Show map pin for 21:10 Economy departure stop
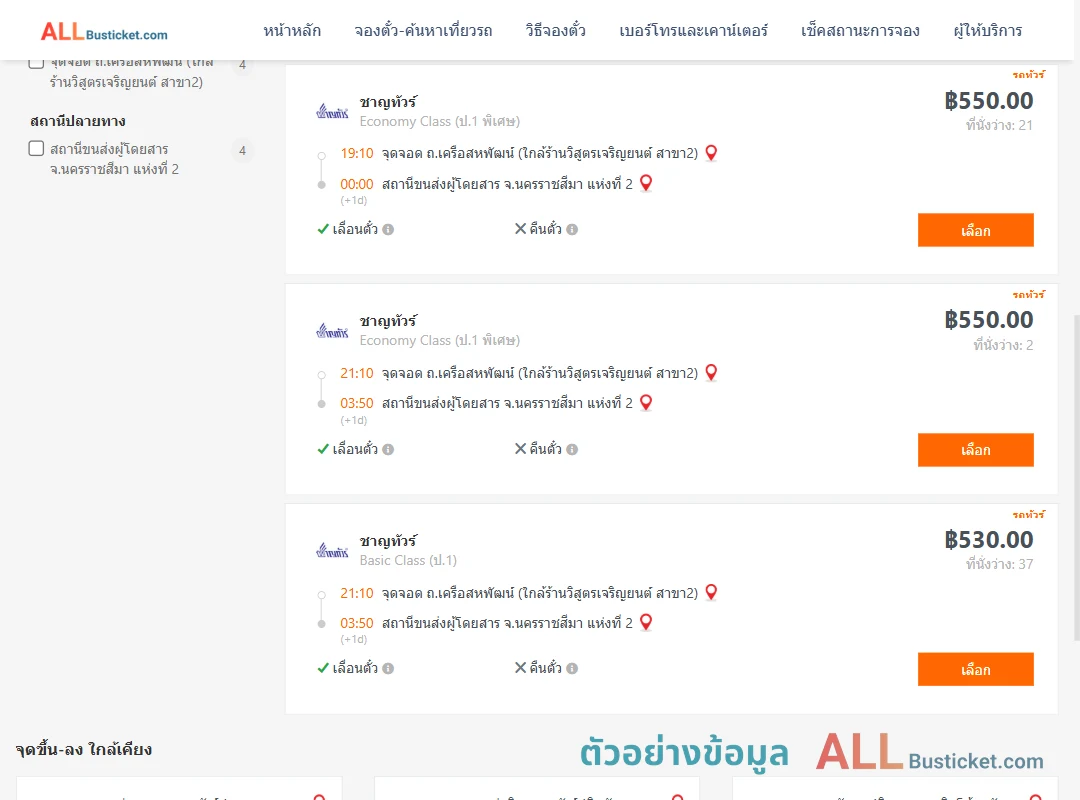Viewport: 1080px width, 800px height. point(712,373)
